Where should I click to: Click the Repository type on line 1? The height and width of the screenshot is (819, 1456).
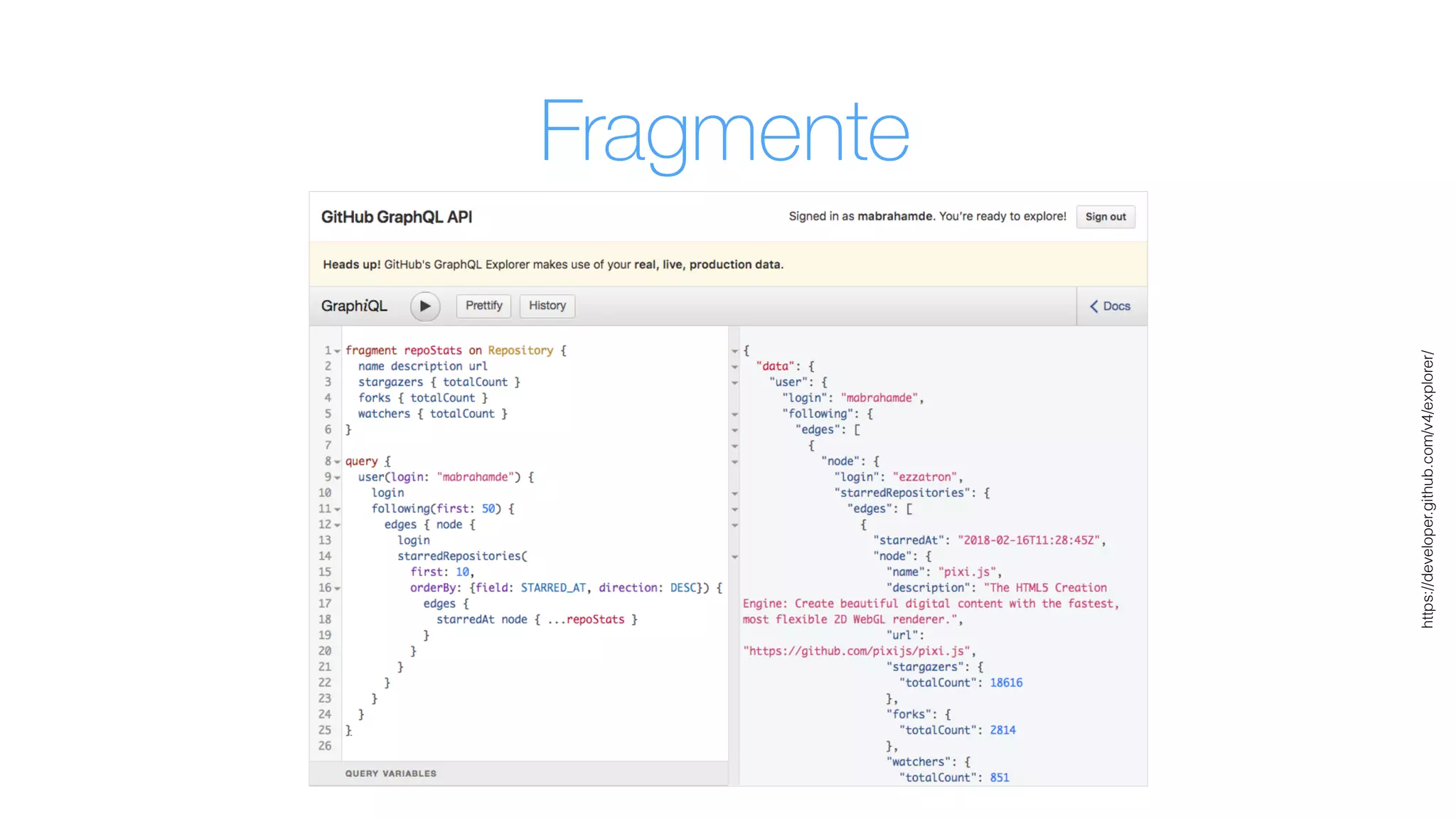point(520,350)
